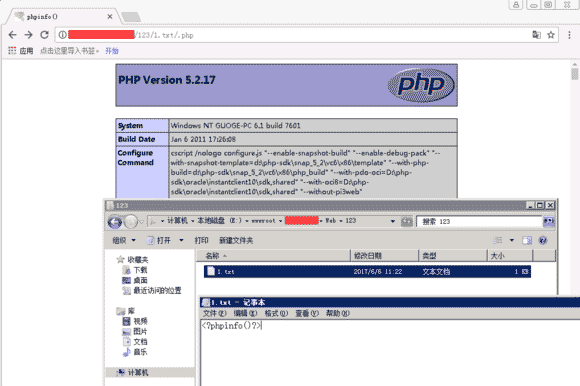Select 库 in the navigation pane
The width and height of the screenshot is (580, 386).
(x=126, y=311)
